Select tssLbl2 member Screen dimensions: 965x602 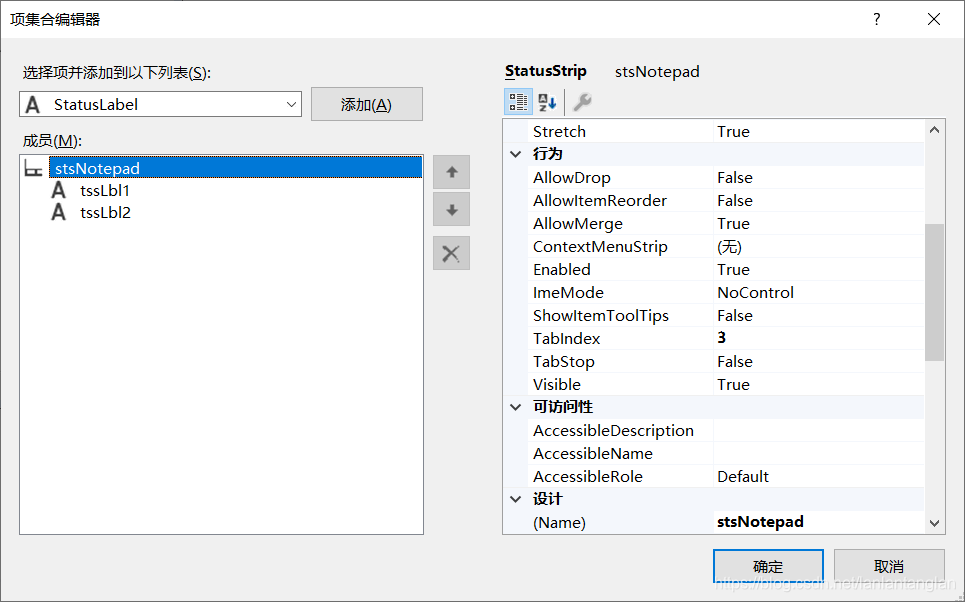(x=105, y=212)
